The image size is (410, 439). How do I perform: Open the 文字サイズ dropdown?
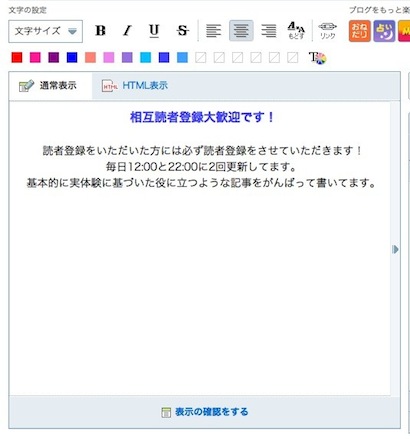tap(45, 31)
